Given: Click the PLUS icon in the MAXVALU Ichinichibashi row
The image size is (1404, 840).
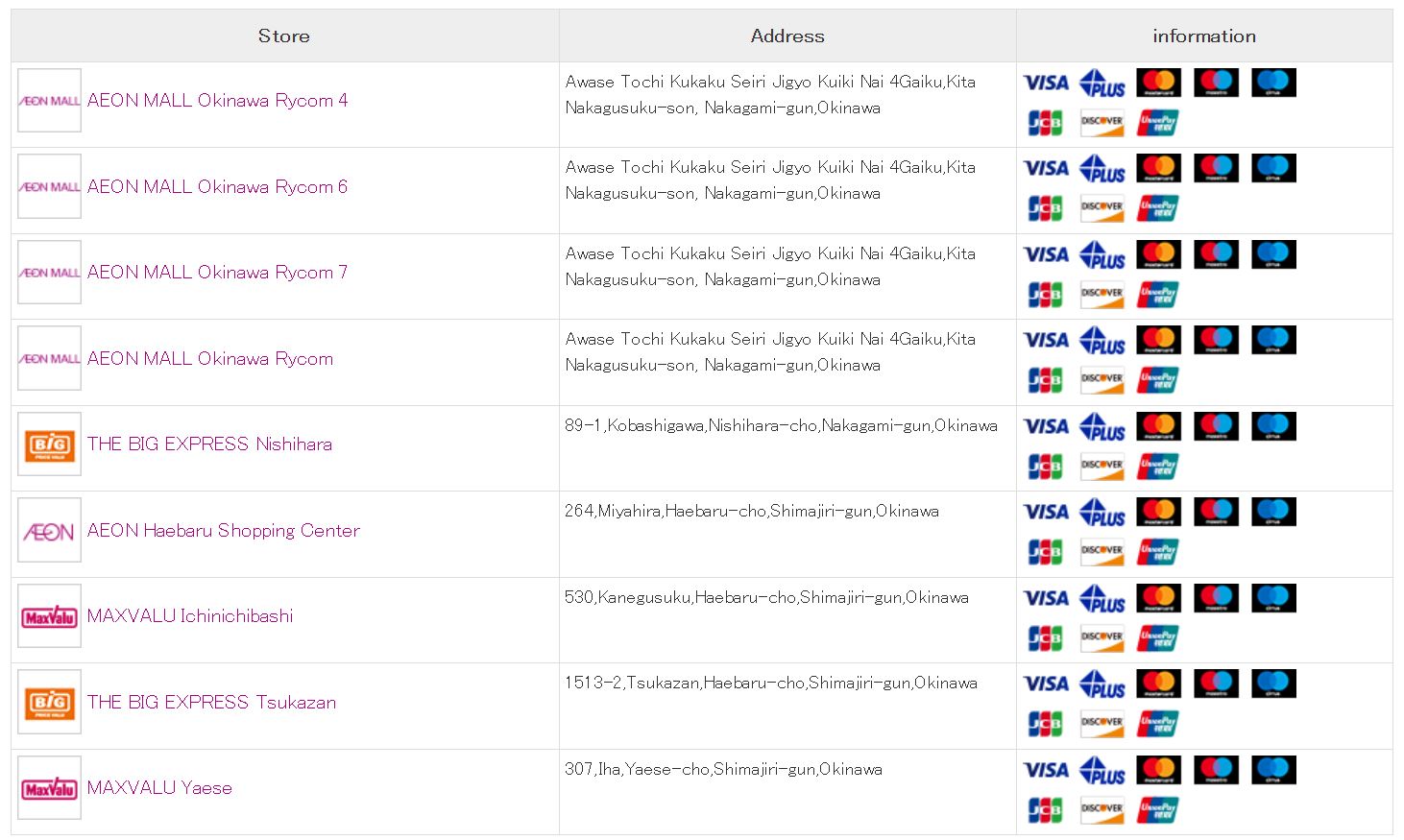Looking at the screenshot, I should [x=1102, y=598].
